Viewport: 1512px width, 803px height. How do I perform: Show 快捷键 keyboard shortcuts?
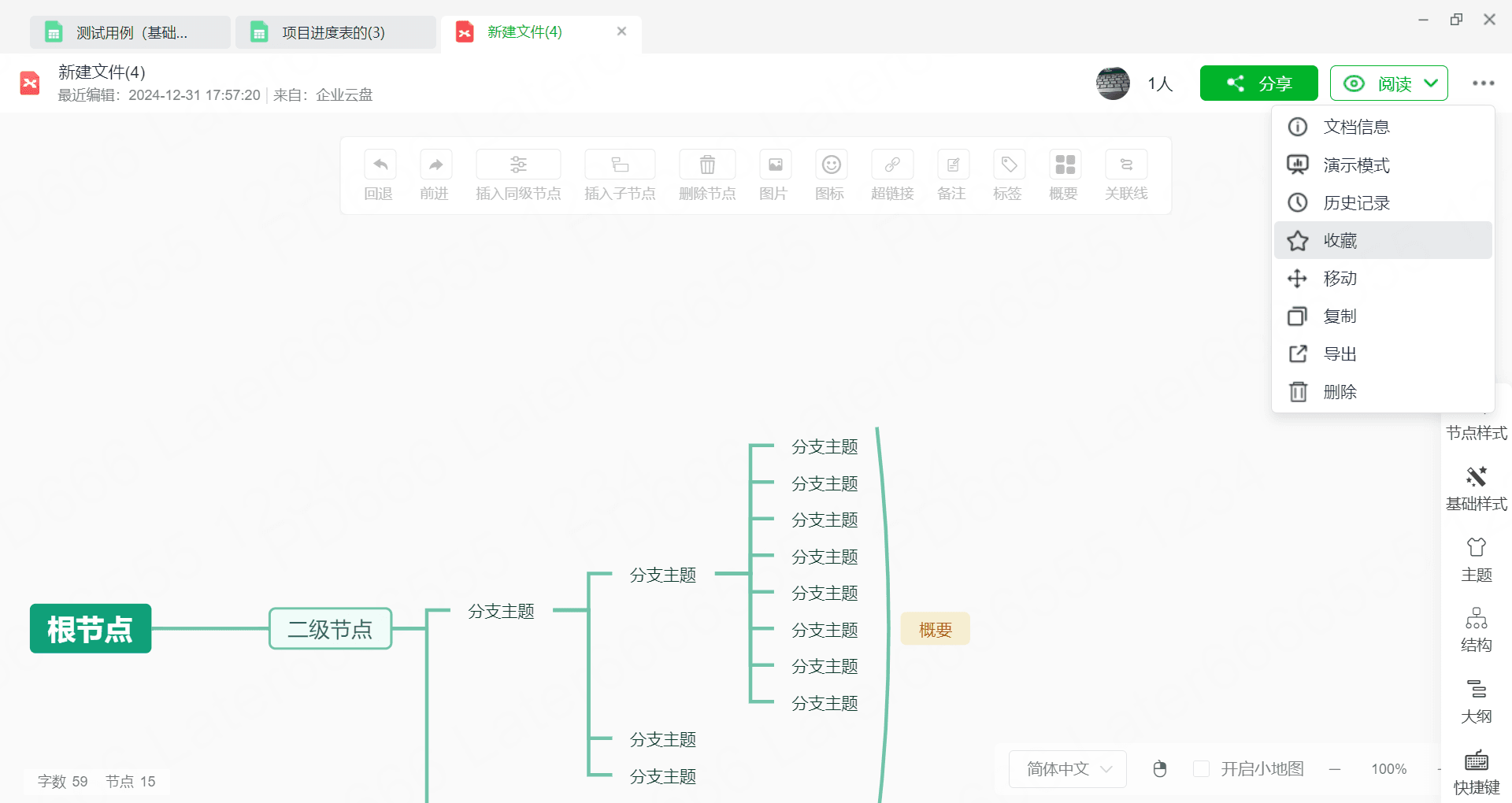[1477, 772]
